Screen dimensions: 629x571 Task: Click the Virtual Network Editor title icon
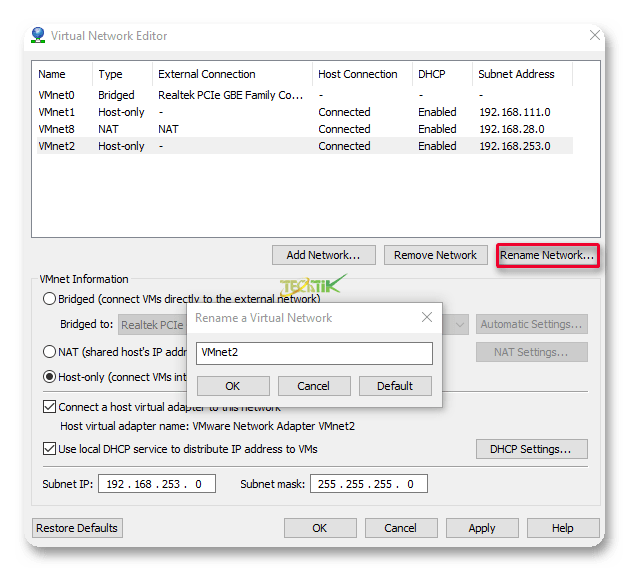point(38,35)
